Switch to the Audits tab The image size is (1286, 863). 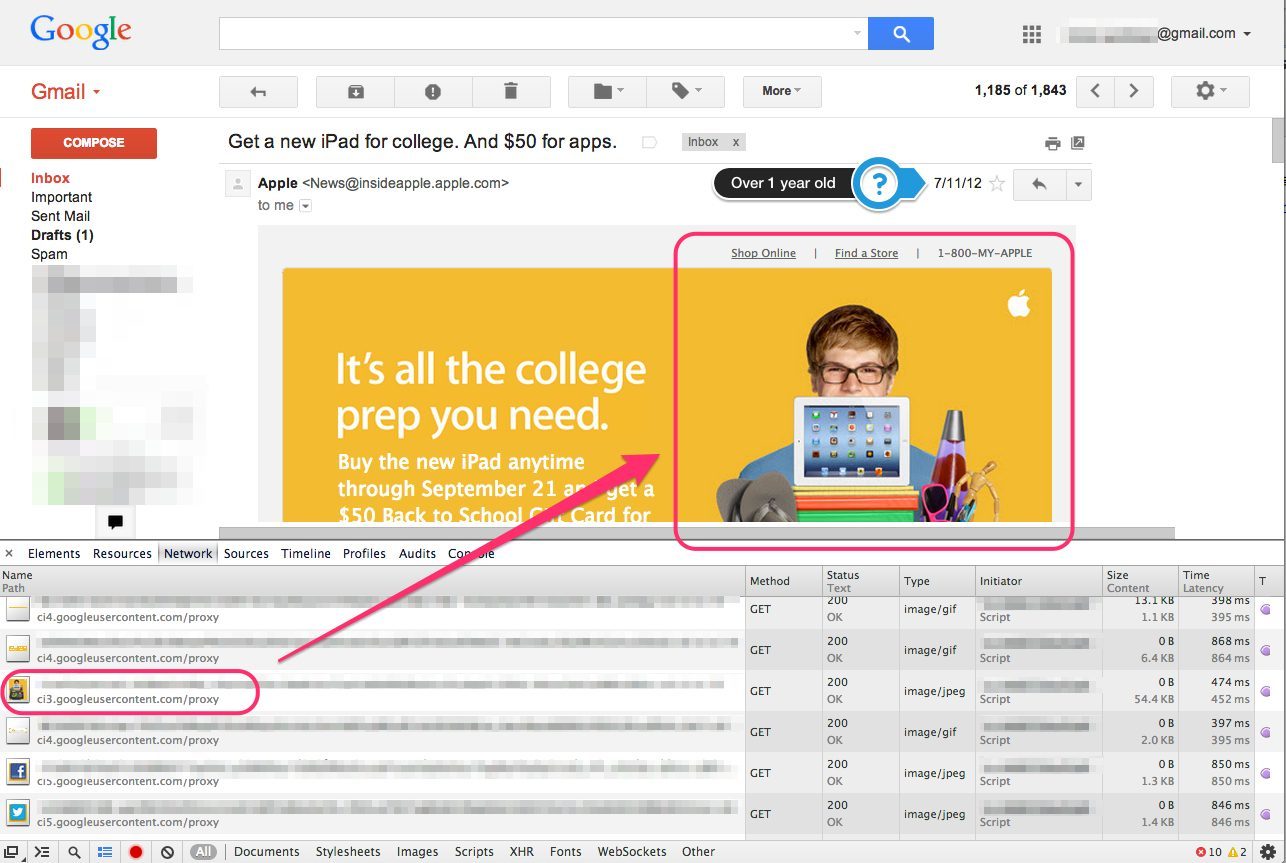417,553
